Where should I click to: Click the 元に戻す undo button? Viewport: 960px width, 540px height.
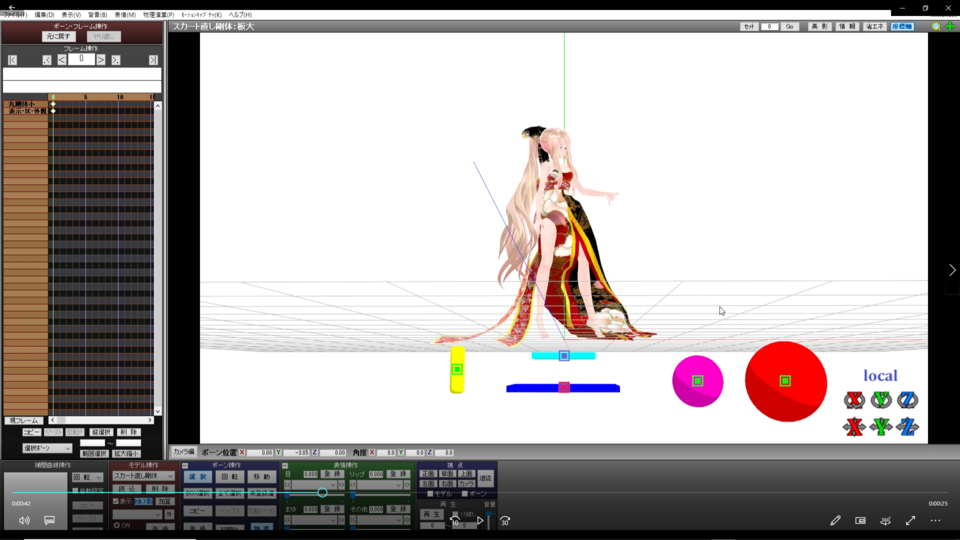(x=59, y=36)
